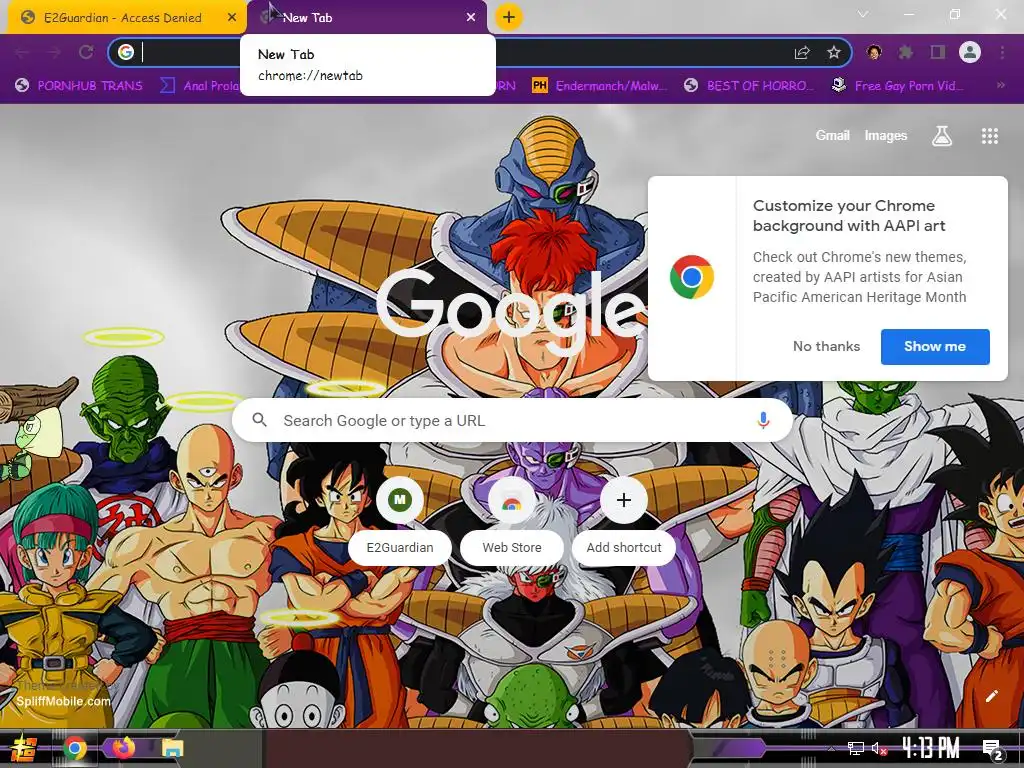
Task: Click No thanks in the promo
Action: (826, 346)
